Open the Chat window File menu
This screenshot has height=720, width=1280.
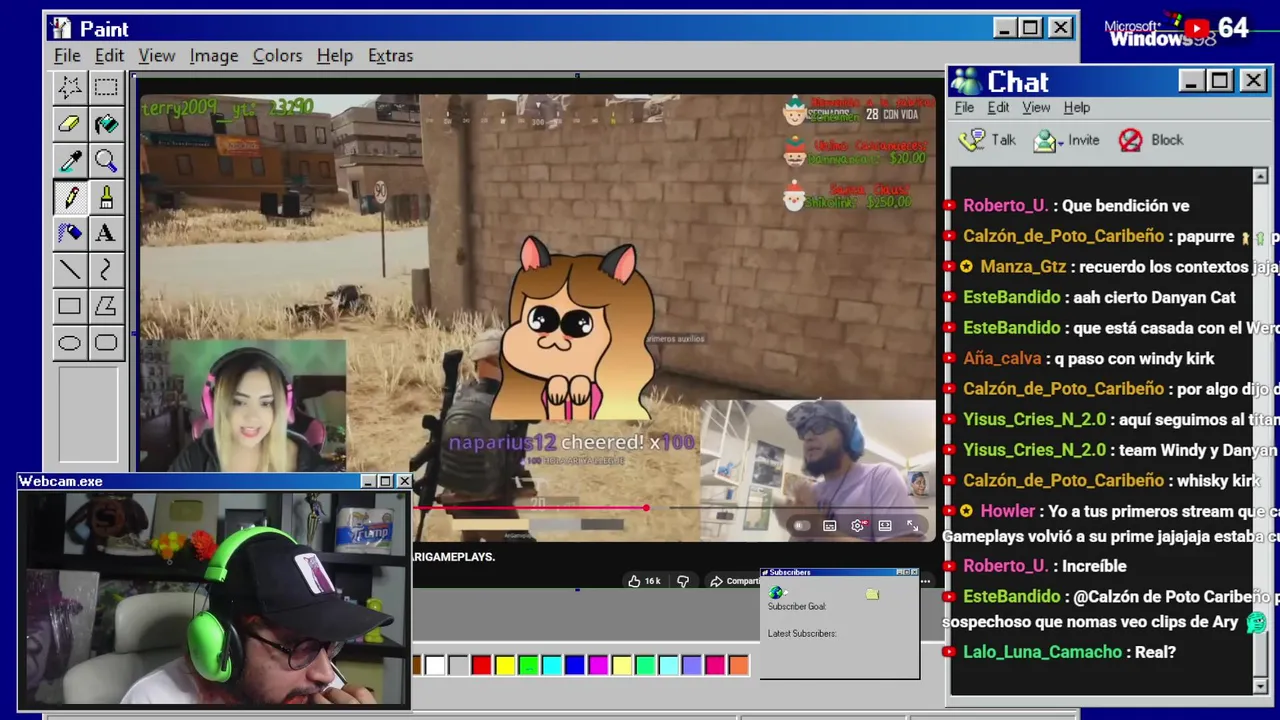pos(964,107)
